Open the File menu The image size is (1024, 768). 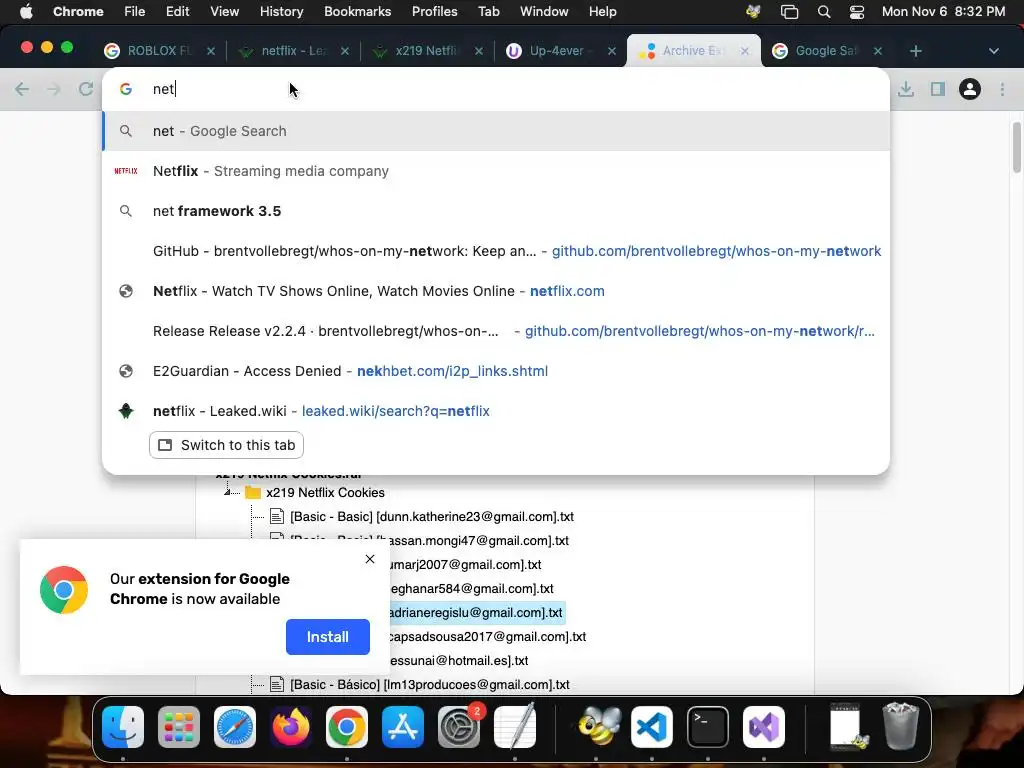pyautogui.click(x=135, y=12)
